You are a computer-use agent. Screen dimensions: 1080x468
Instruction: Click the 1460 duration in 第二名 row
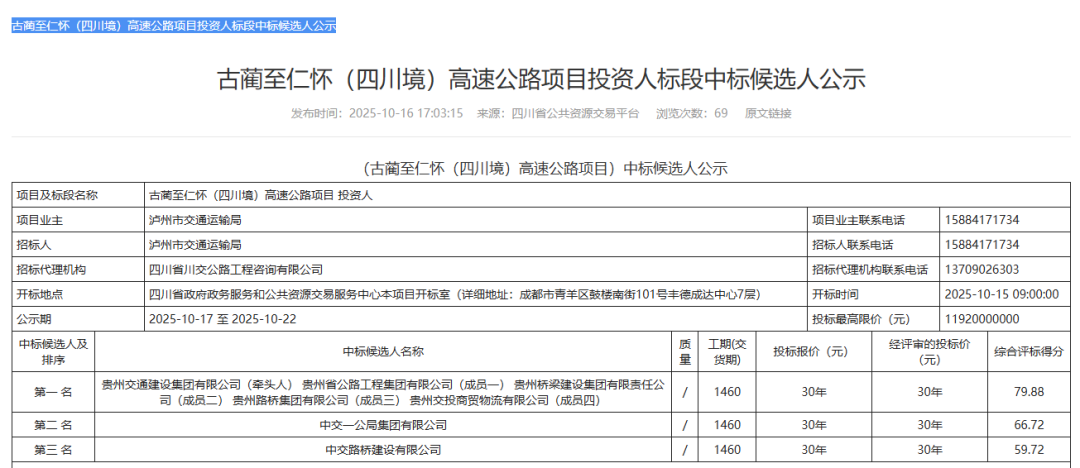(727, 425)
